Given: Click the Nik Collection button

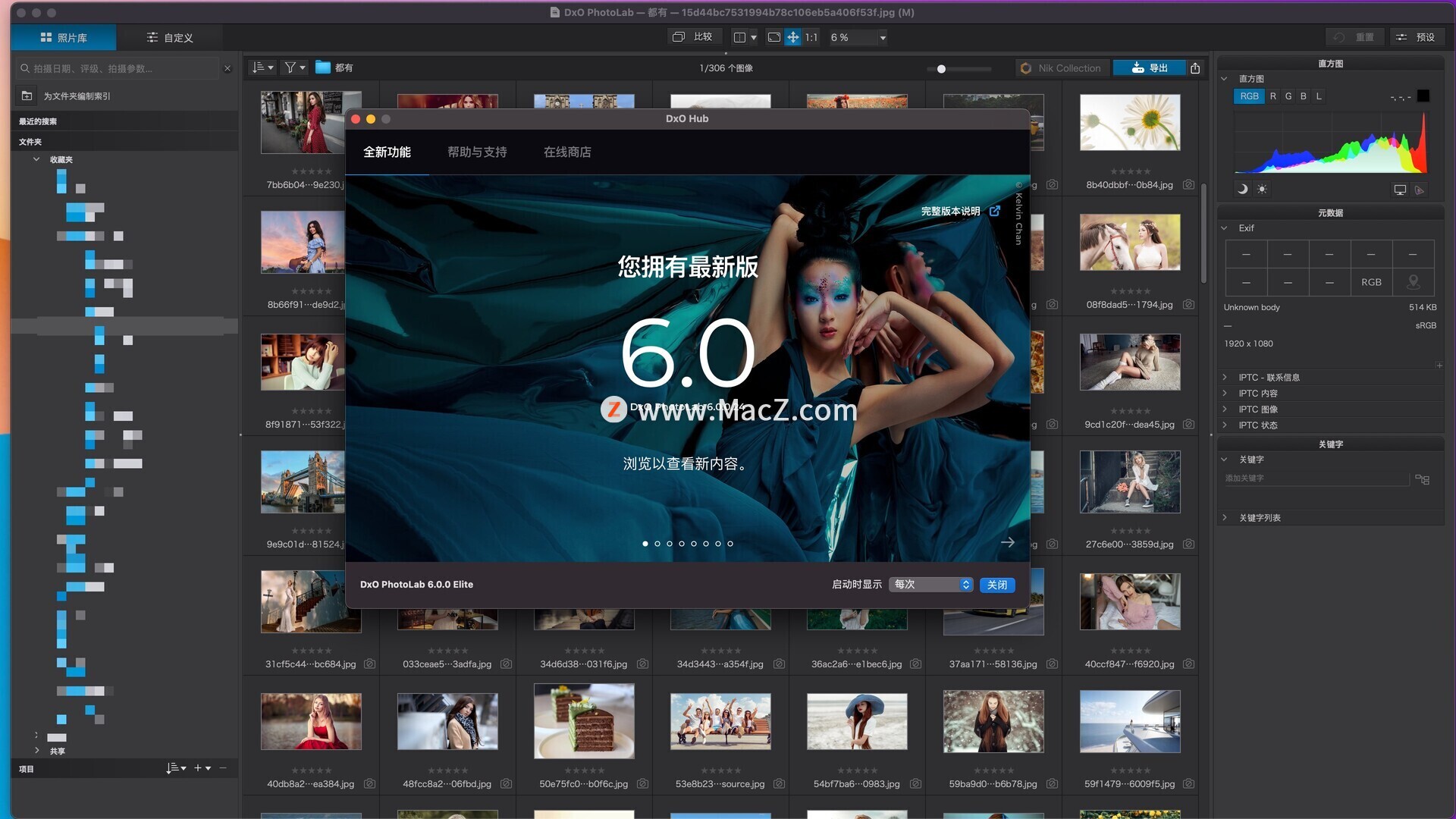Looking at the screenshot, I should click(1062, 68).
